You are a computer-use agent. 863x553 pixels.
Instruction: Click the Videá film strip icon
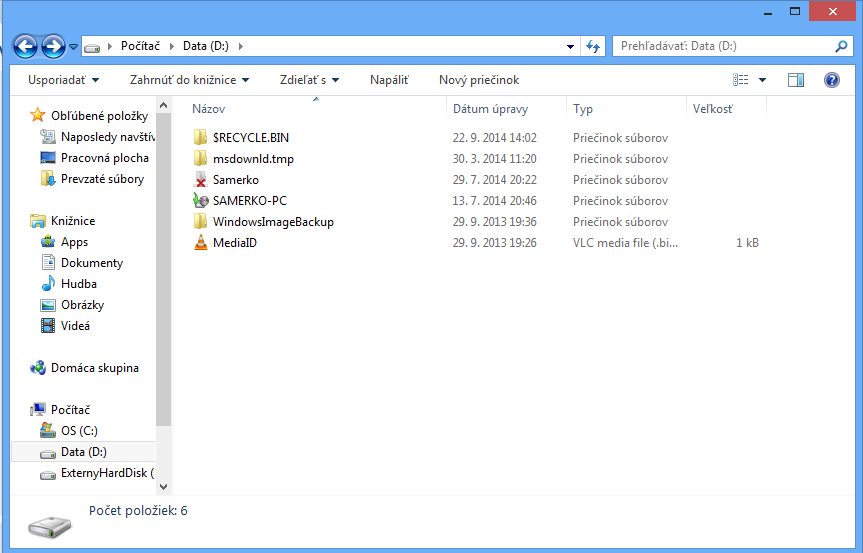click(x=48, y=326)
